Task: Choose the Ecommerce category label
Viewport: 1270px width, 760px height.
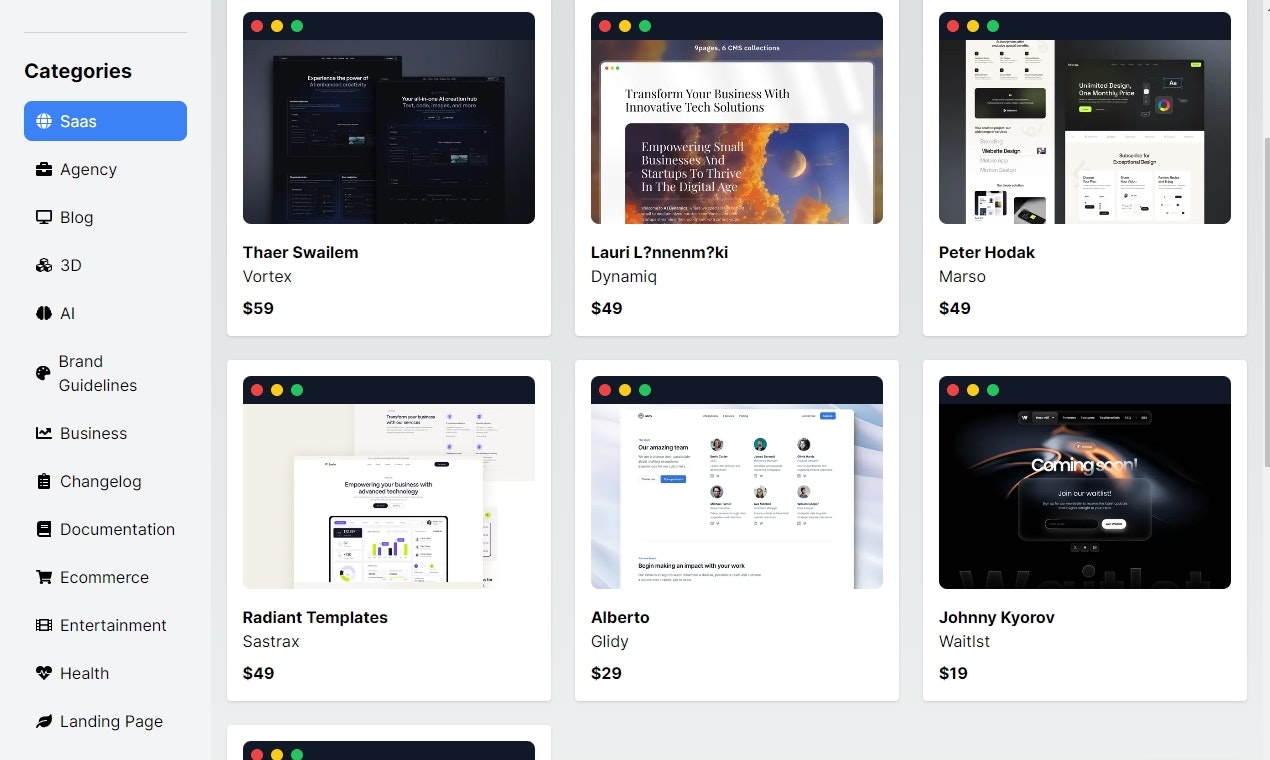Action: point(104,577)
